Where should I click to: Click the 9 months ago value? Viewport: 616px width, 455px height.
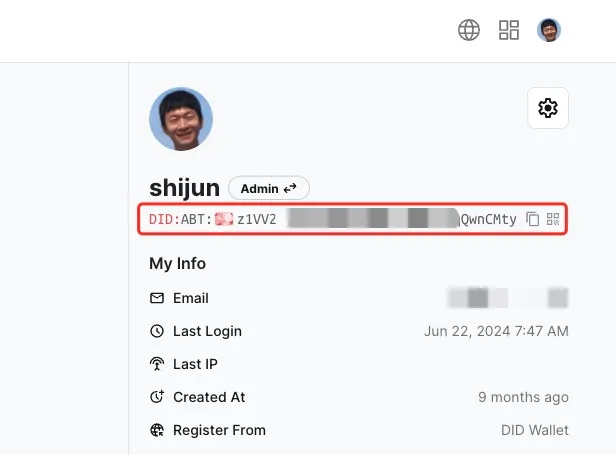coord(523,397)
